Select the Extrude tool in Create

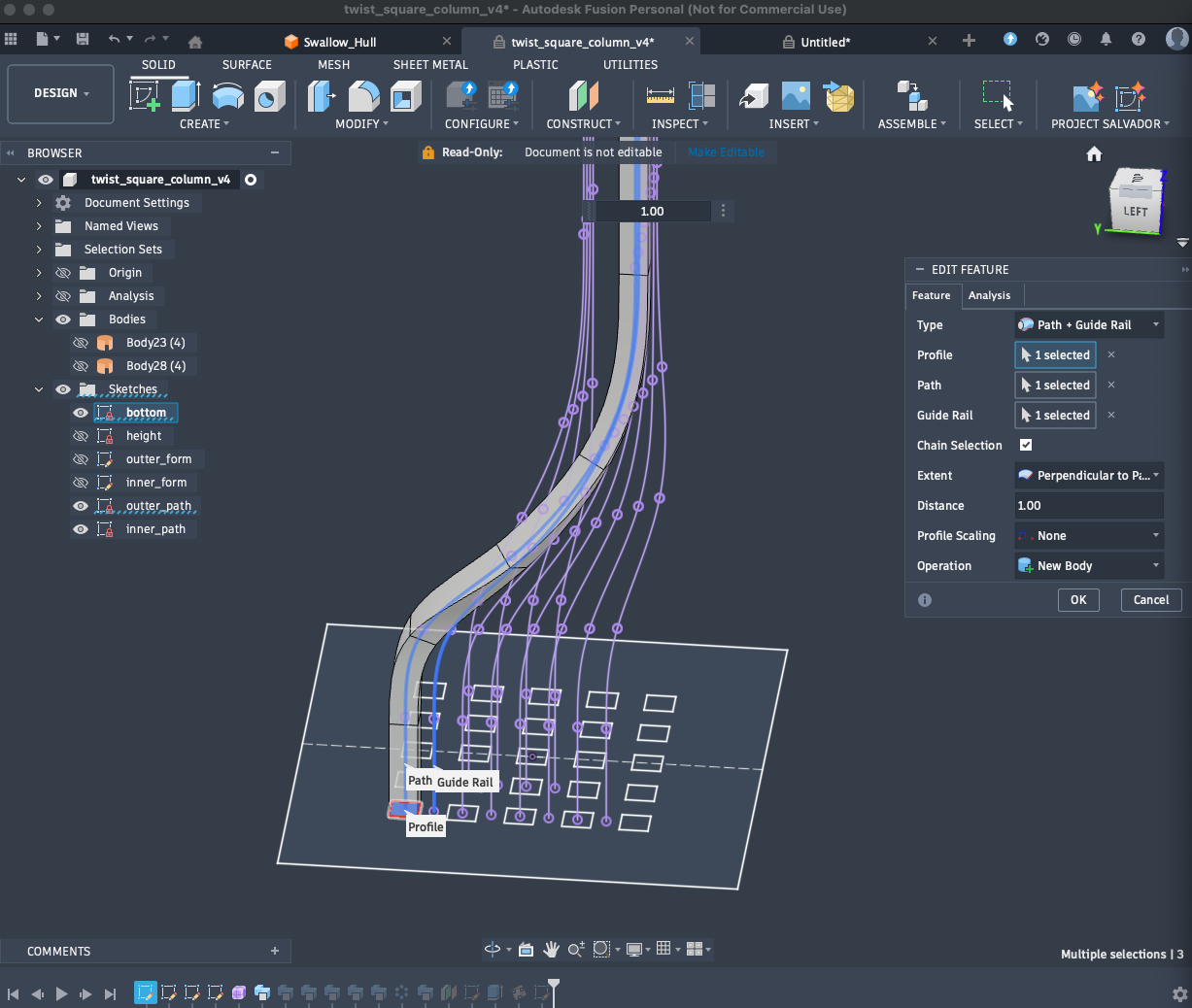(186, 96)
